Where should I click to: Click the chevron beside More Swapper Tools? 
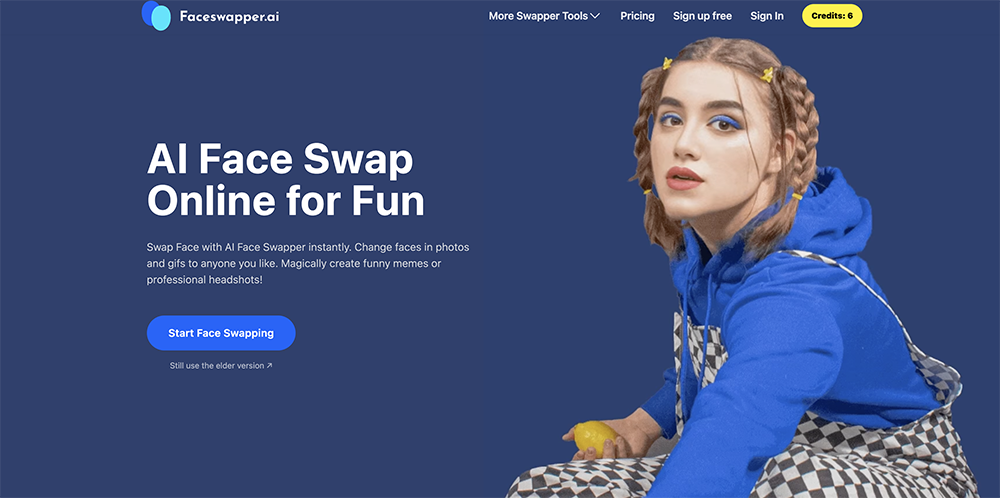pos(595,16)
